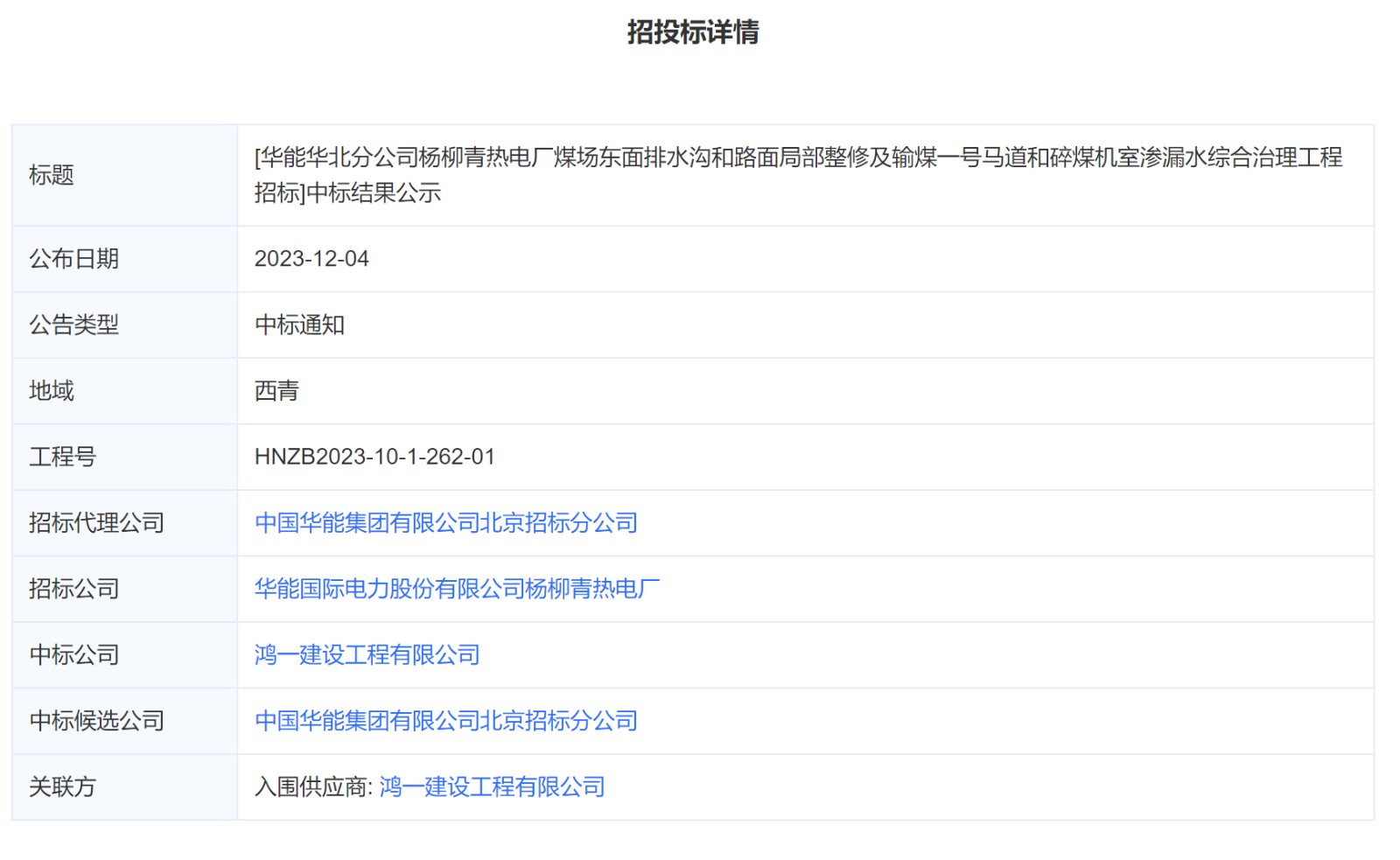This screenshot has width=1400, height=860.
Task: Click the 中标通知 announcement type value
Action: tap(299, 325)
